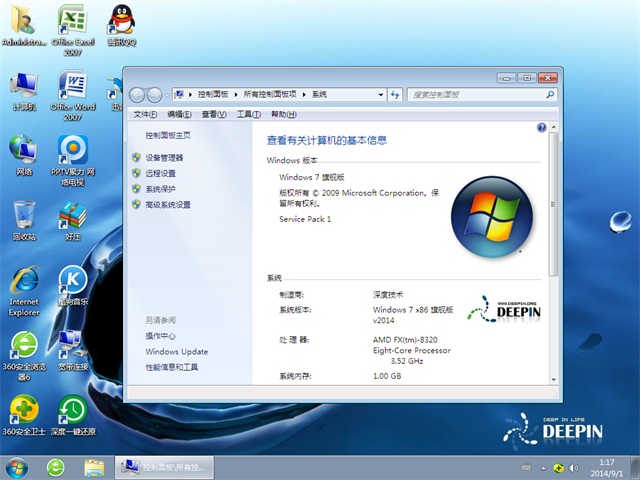Click the help question mark icon

[541, 128]
